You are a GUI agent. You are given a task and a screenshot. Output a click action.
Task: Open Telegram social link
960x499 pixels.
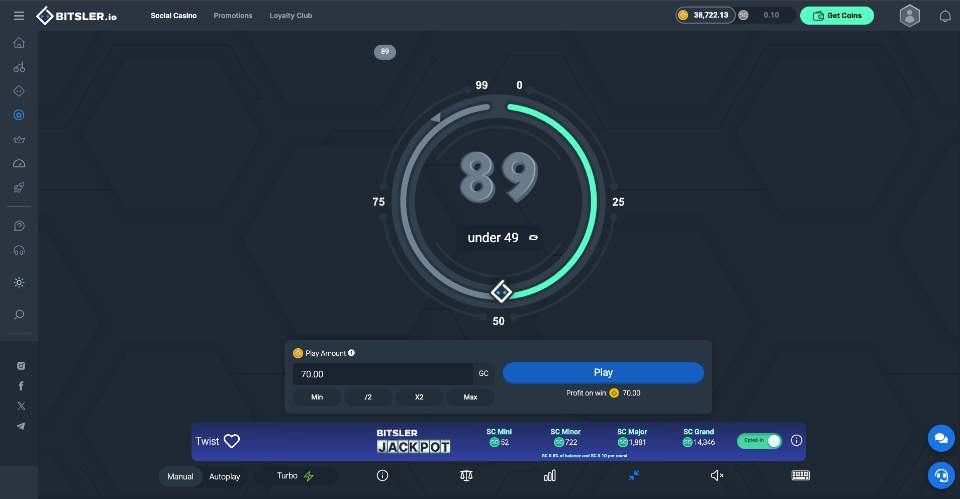(21, 426)
